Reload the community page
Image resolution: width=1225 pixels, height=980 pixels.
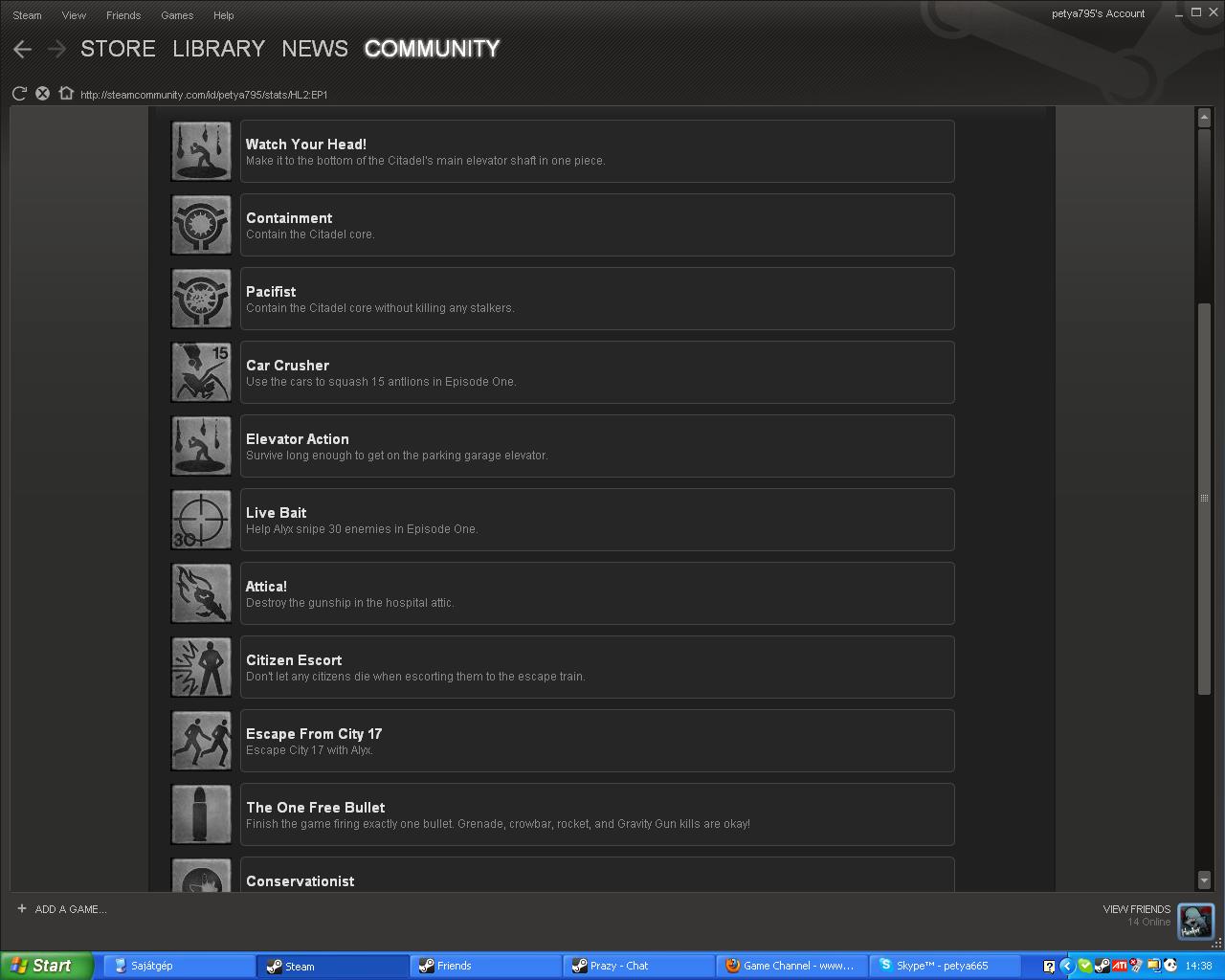point(19,93)
